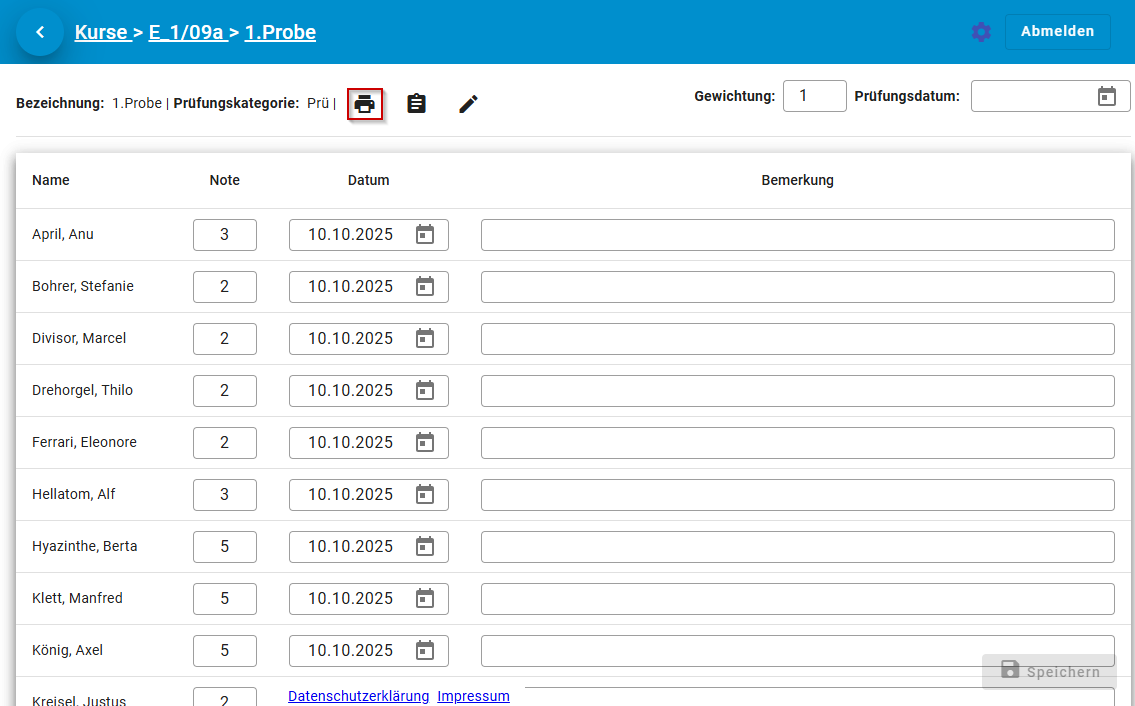Click the Prüfungsdatum date field
The image size is (1135, 706).
(1050, 96)
